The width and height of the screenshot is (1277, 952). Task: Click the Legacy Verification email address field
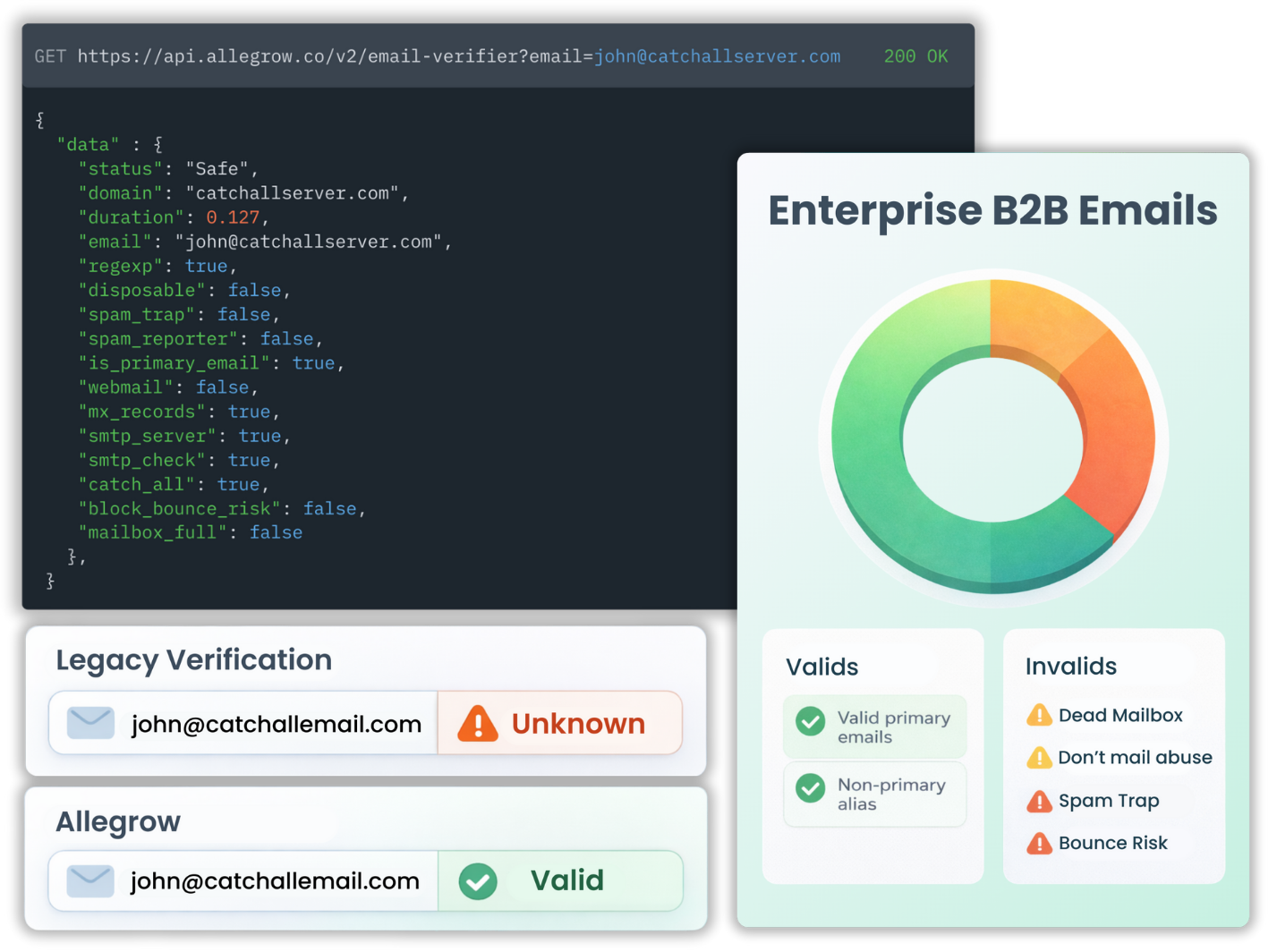(x=243, y=723)
